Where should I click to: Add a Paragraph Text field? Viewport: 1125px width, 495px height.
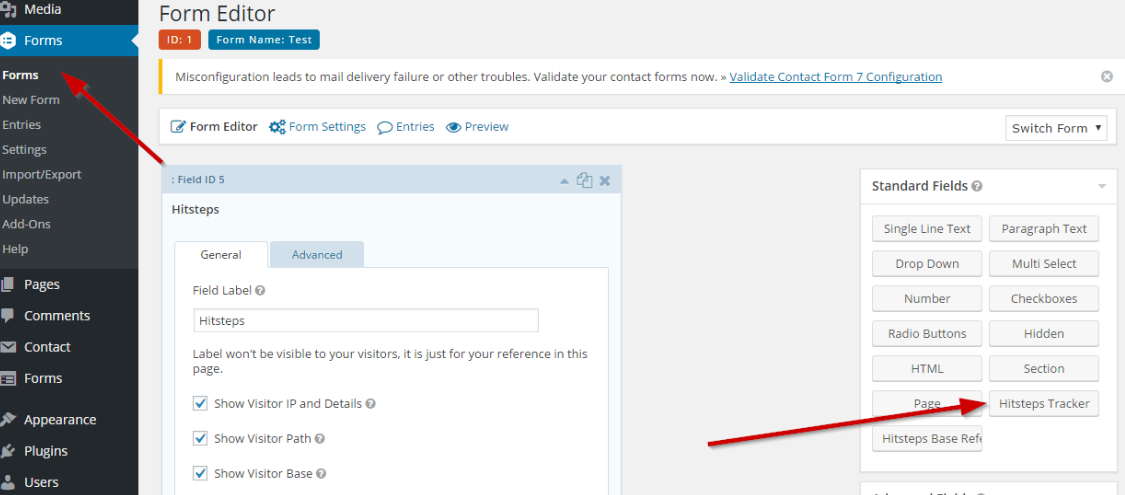click(1044, 229)
